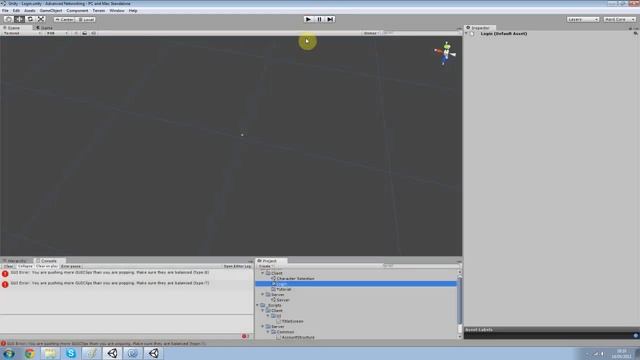Select the Console tab
The height and width of the screenshot is (360, 640).
pyautogui.click(x=49, y=260)
